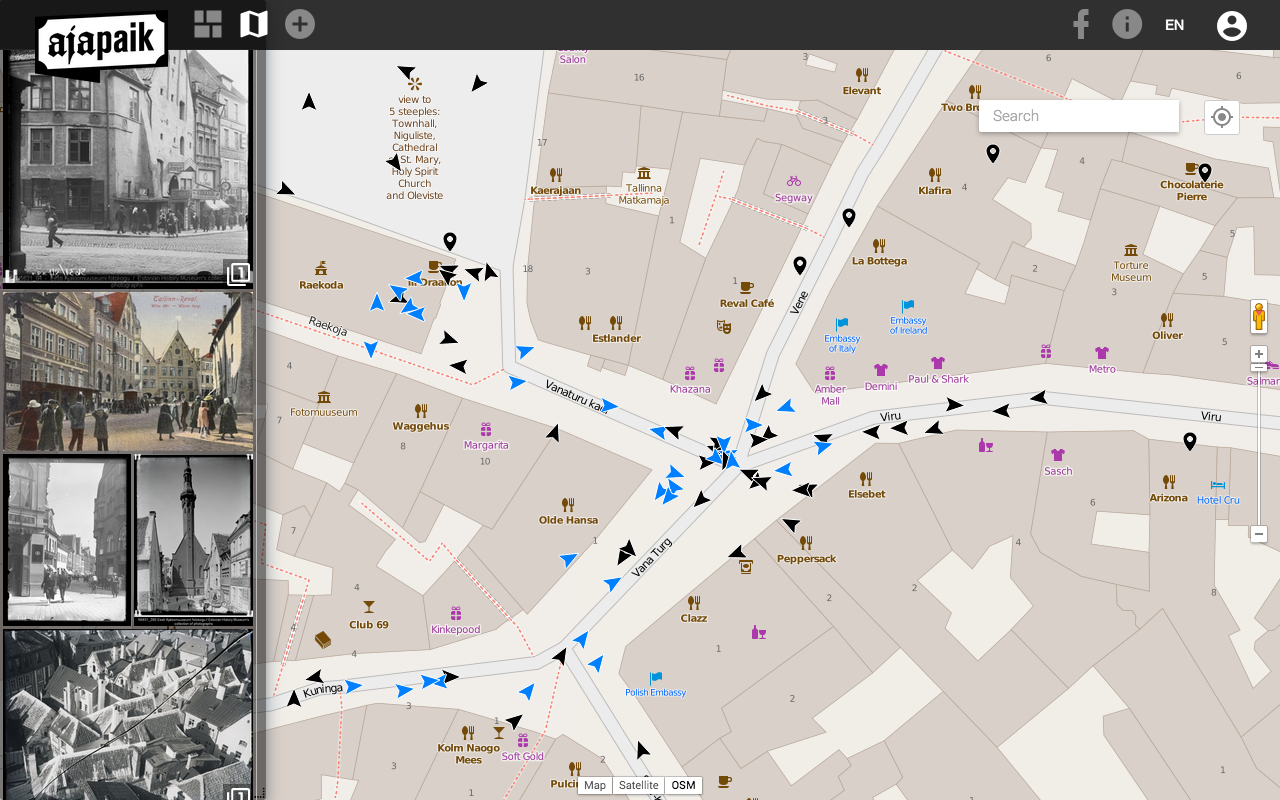This screenshot has height=800, width=1280.
Task: Click the Olde Hansa restaurant icon
Action: tap(568, 505)
